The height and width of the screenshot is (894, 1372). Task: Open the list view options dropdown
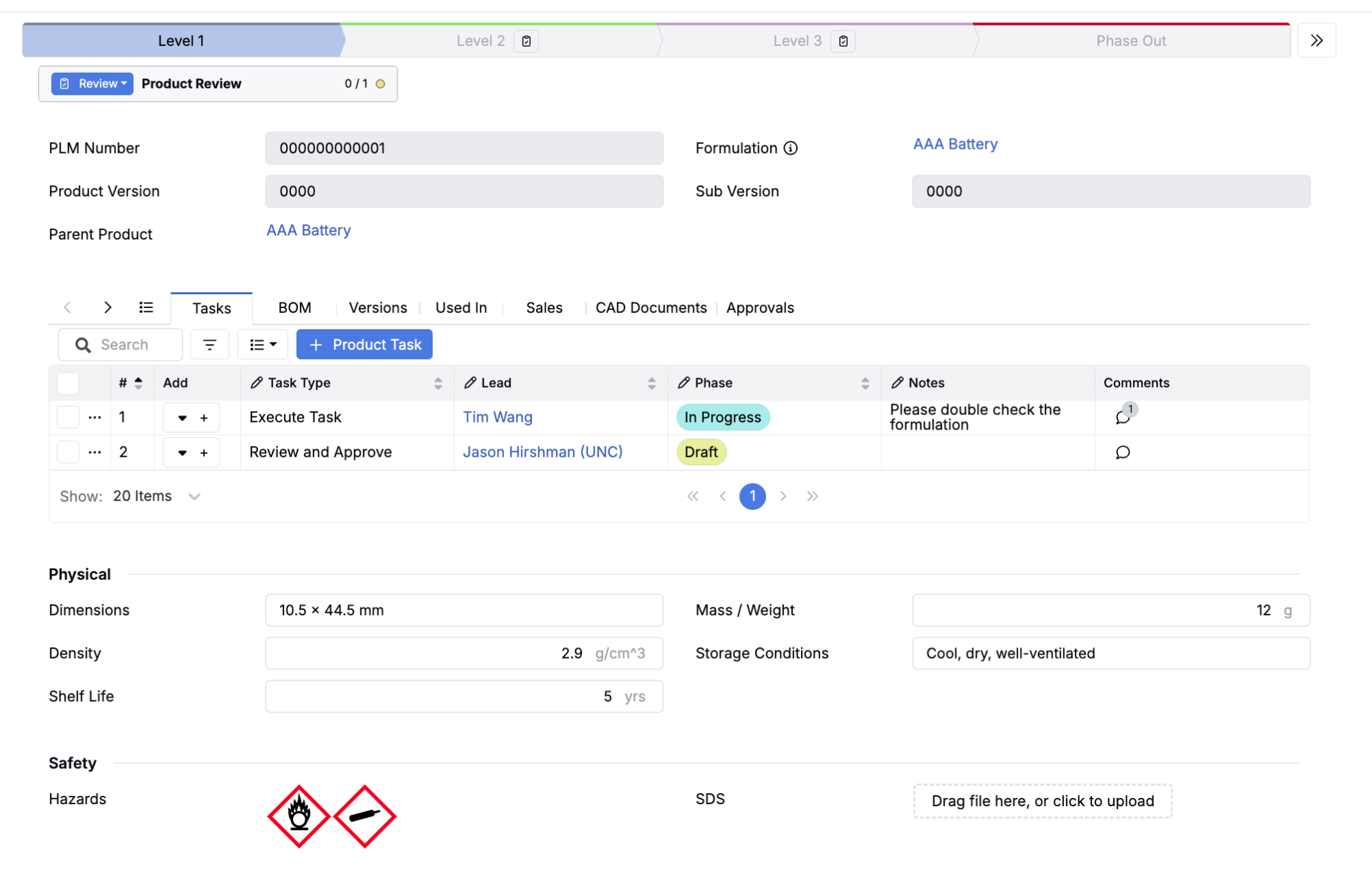(x=262, y=344)
